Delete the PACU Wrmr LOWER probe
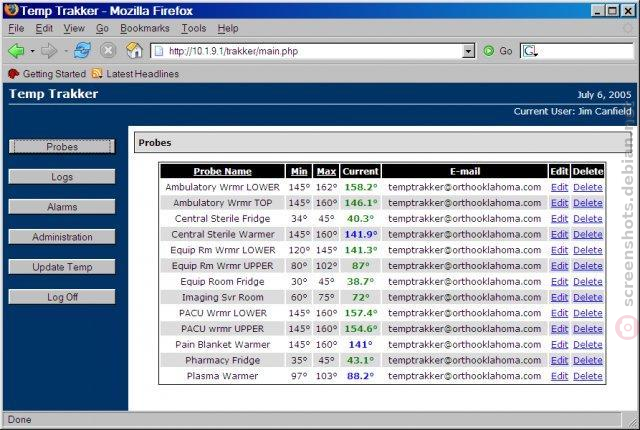 (x=588, y=313)
